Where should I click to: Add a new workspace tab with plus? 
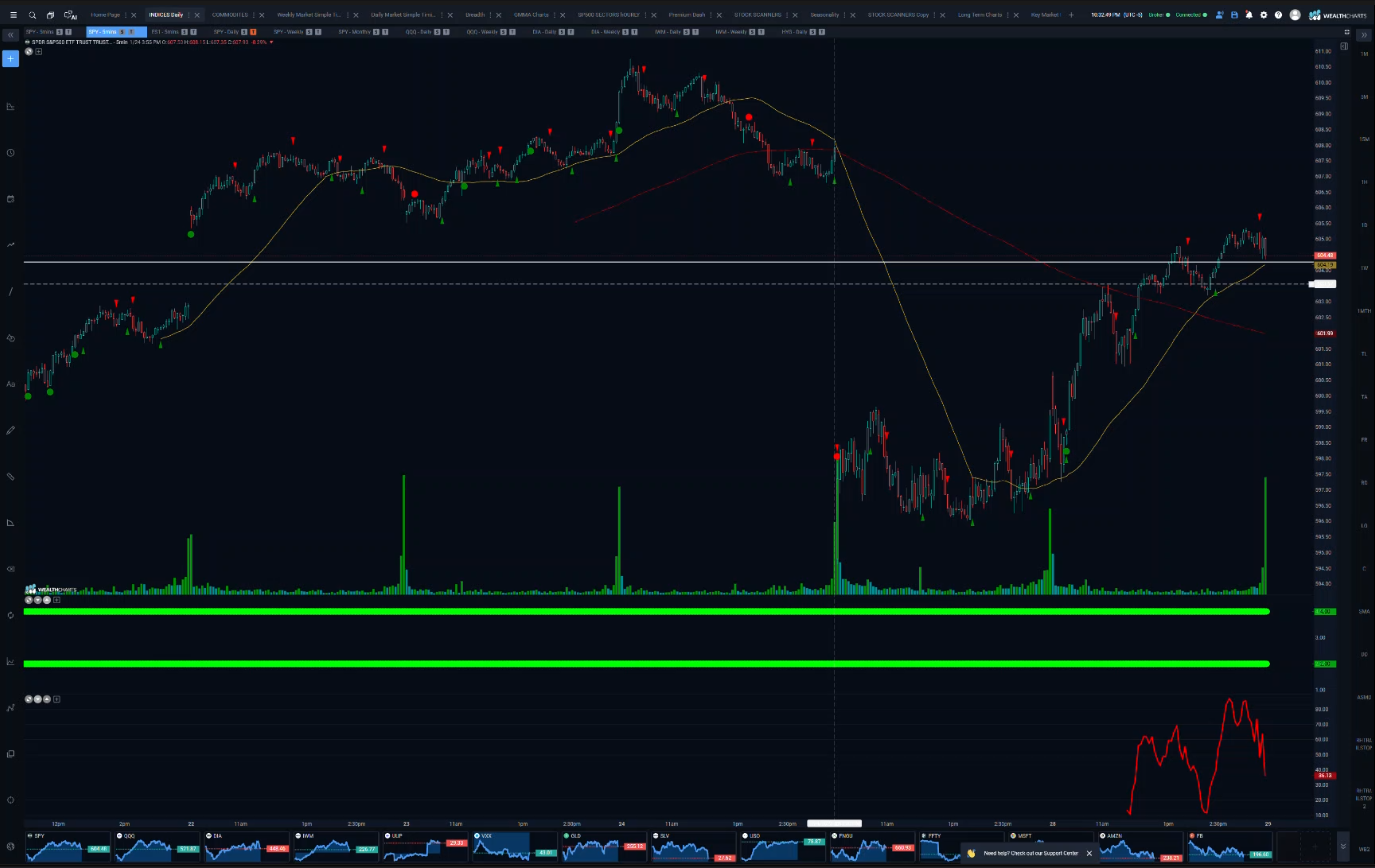point(1071,15)
